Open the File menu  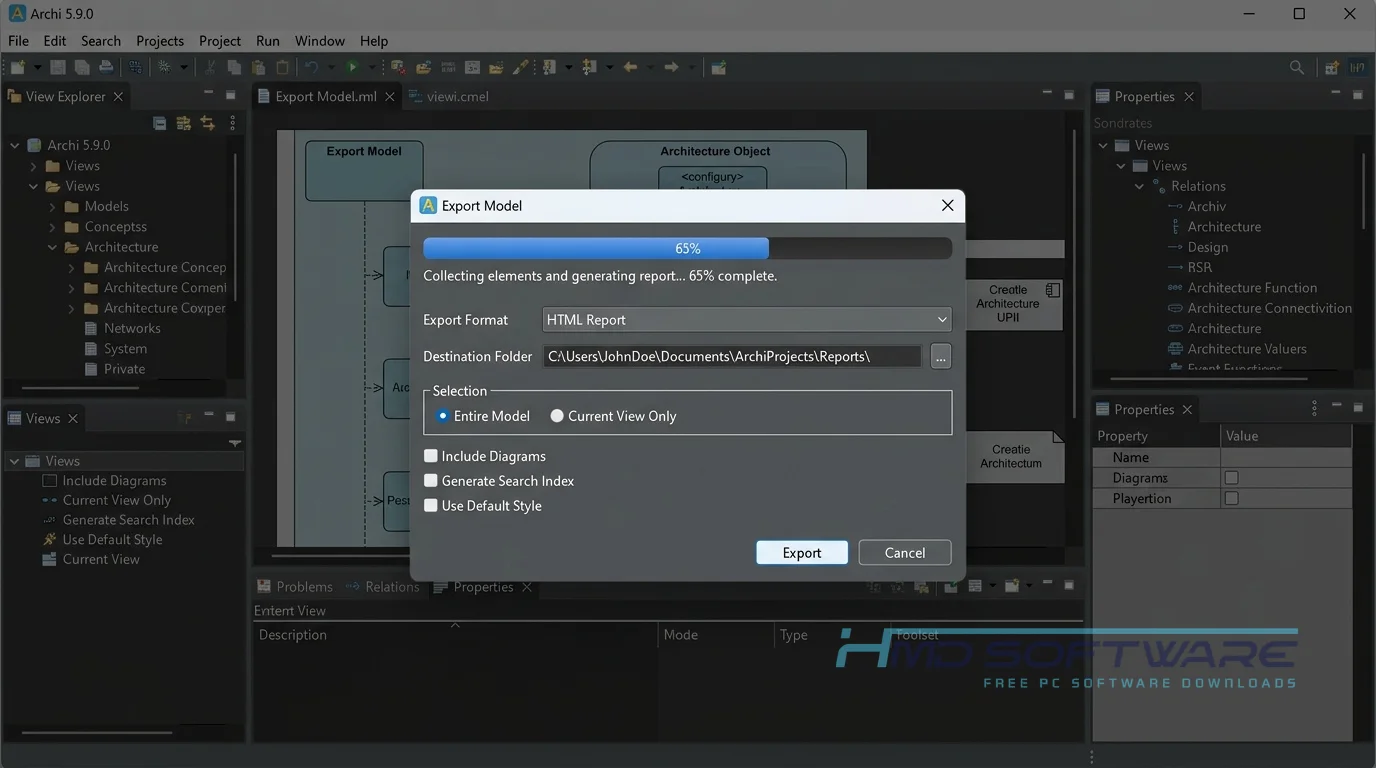point(18,41)
